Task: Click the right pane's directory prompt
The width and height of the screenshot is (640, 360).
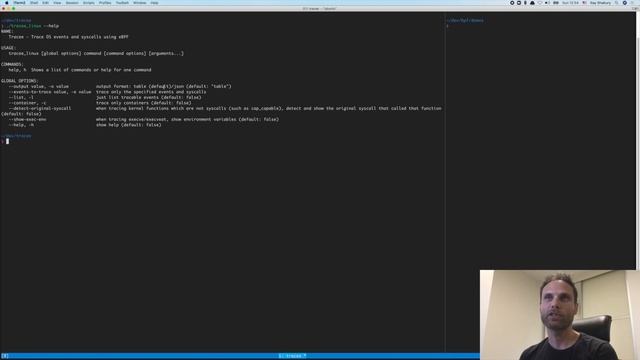Action: tap(465, 20)
